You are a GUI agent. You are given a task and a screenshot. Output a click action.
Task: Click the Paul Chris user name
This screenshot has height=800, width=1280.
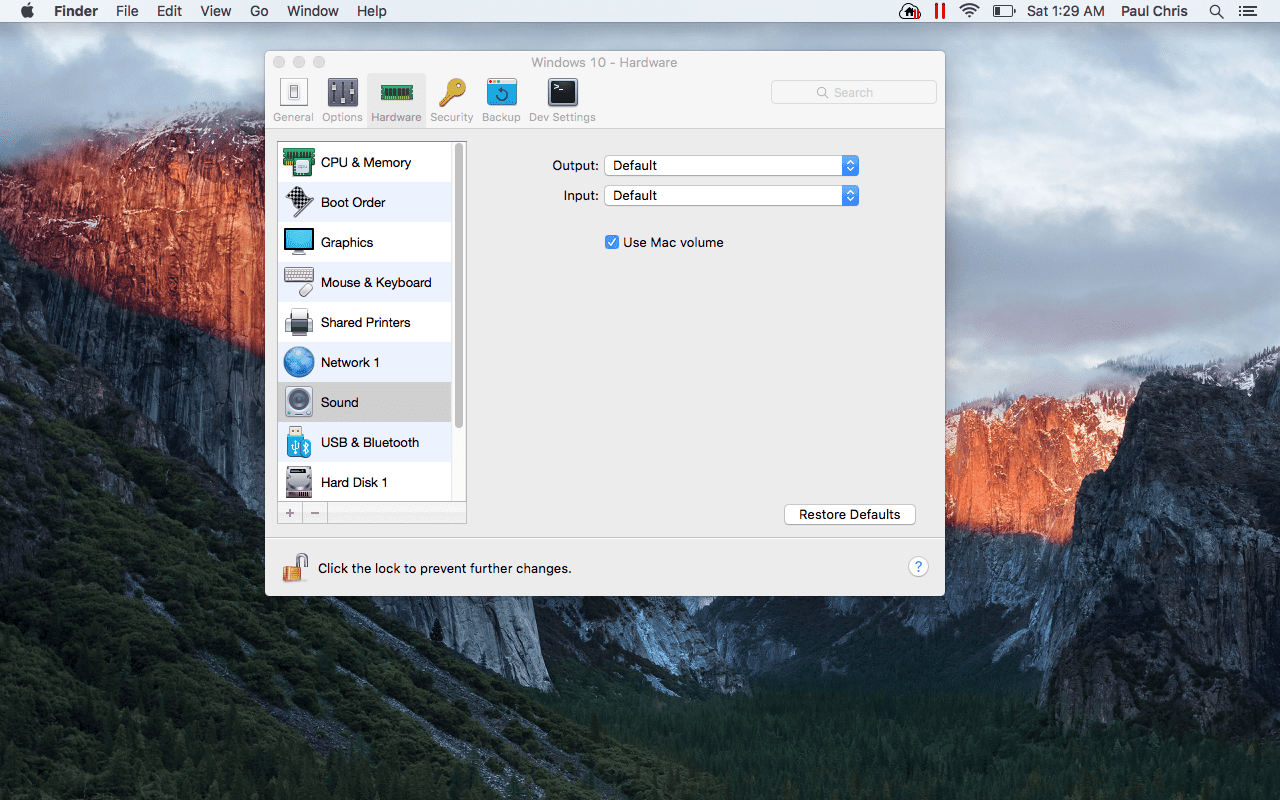point(1154,11)
